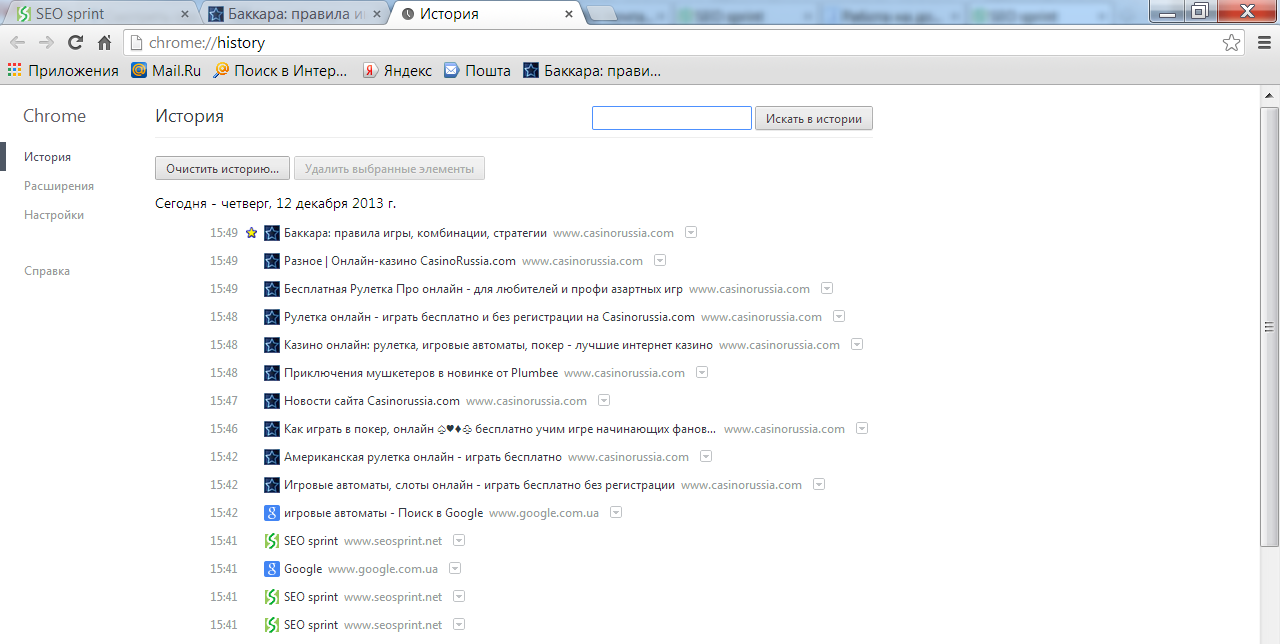Click the Искать в истории button
This screenshot has width=1288, height=644.
(814, 118)
